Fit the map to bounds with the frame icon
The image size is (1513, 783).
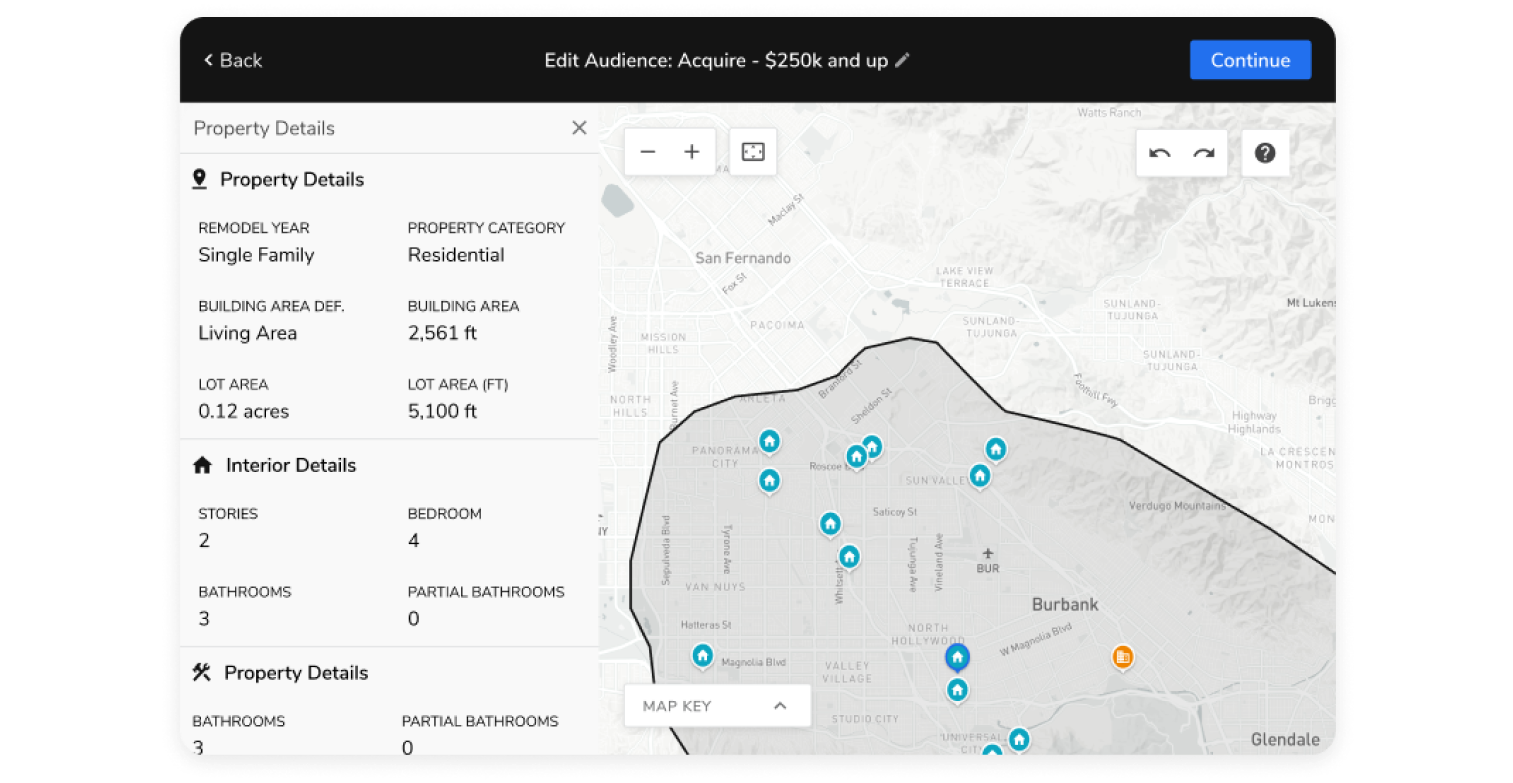753,152
